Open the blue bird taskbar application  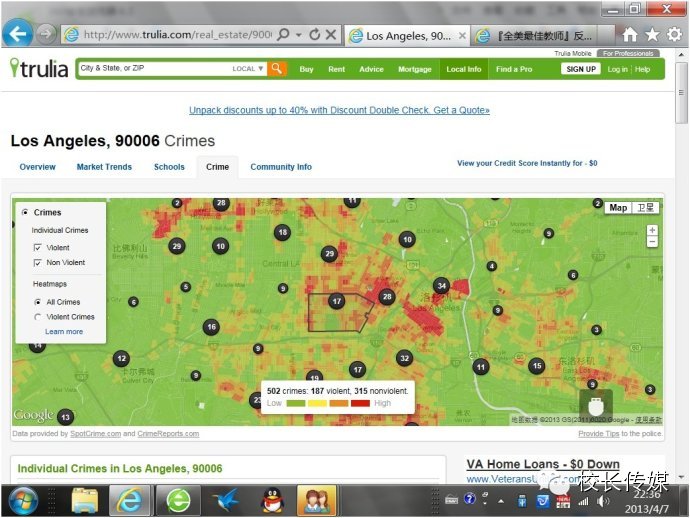pyautogui.click(x=225, y=500)
